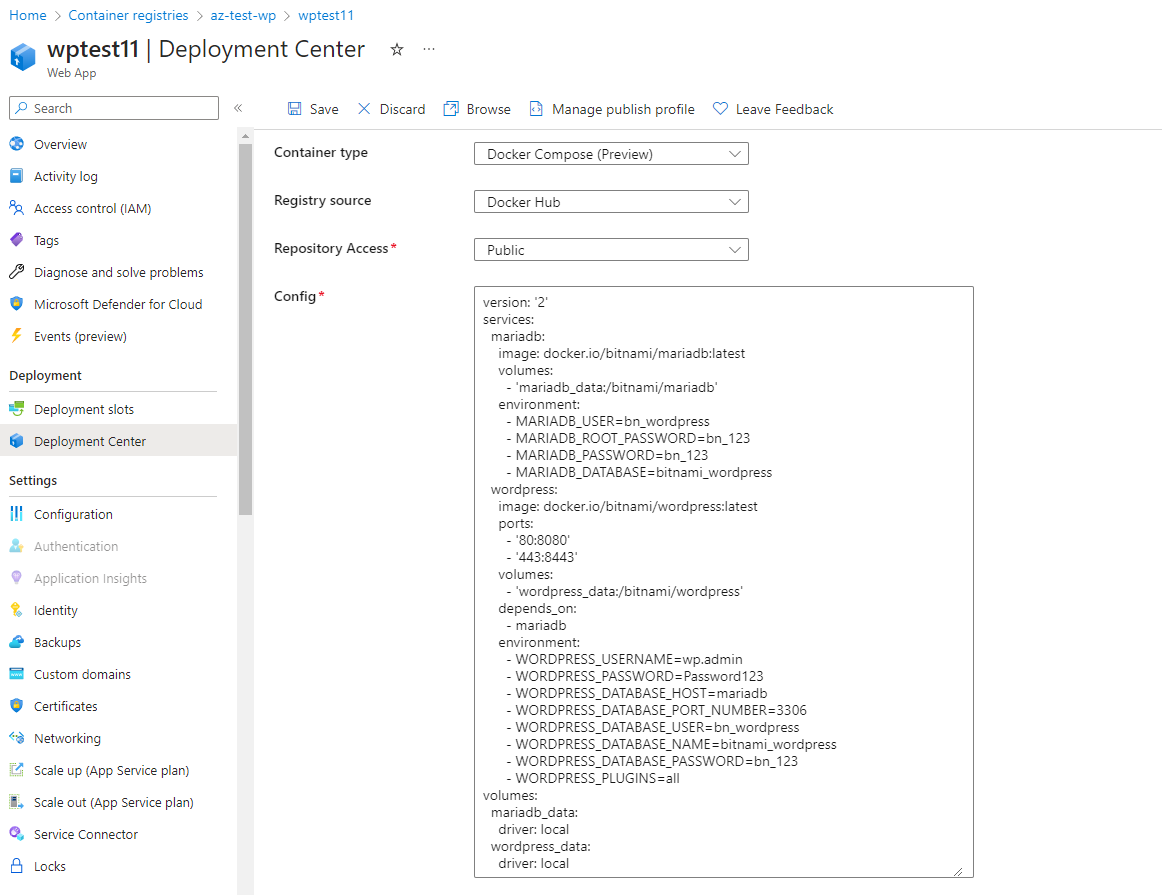Click the sidebar Search field
1162x895 pixels.
point(114,108)
